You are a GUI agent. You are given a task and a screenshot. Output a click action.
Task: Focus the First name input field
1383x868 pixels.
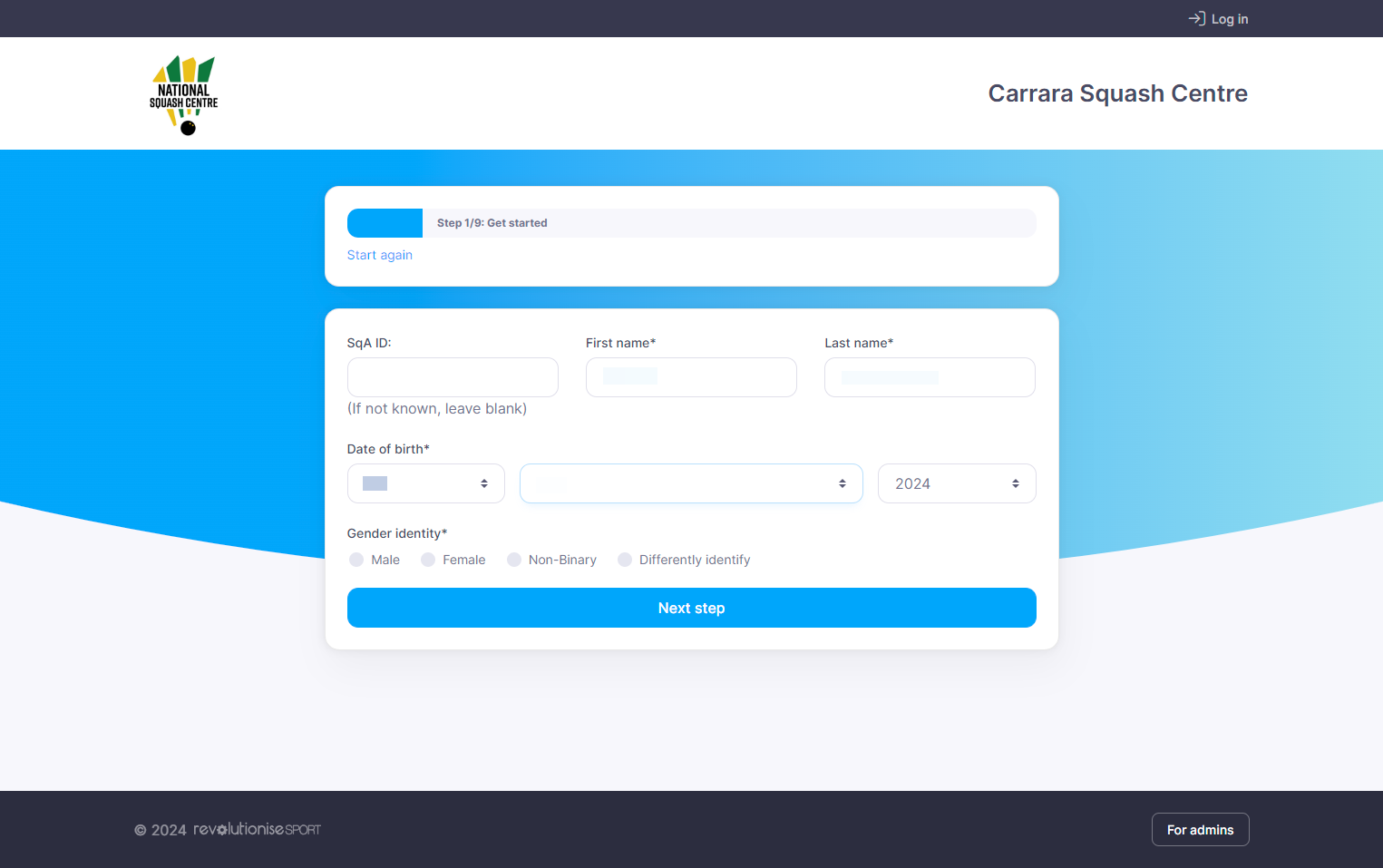click(x=691, y=377)
